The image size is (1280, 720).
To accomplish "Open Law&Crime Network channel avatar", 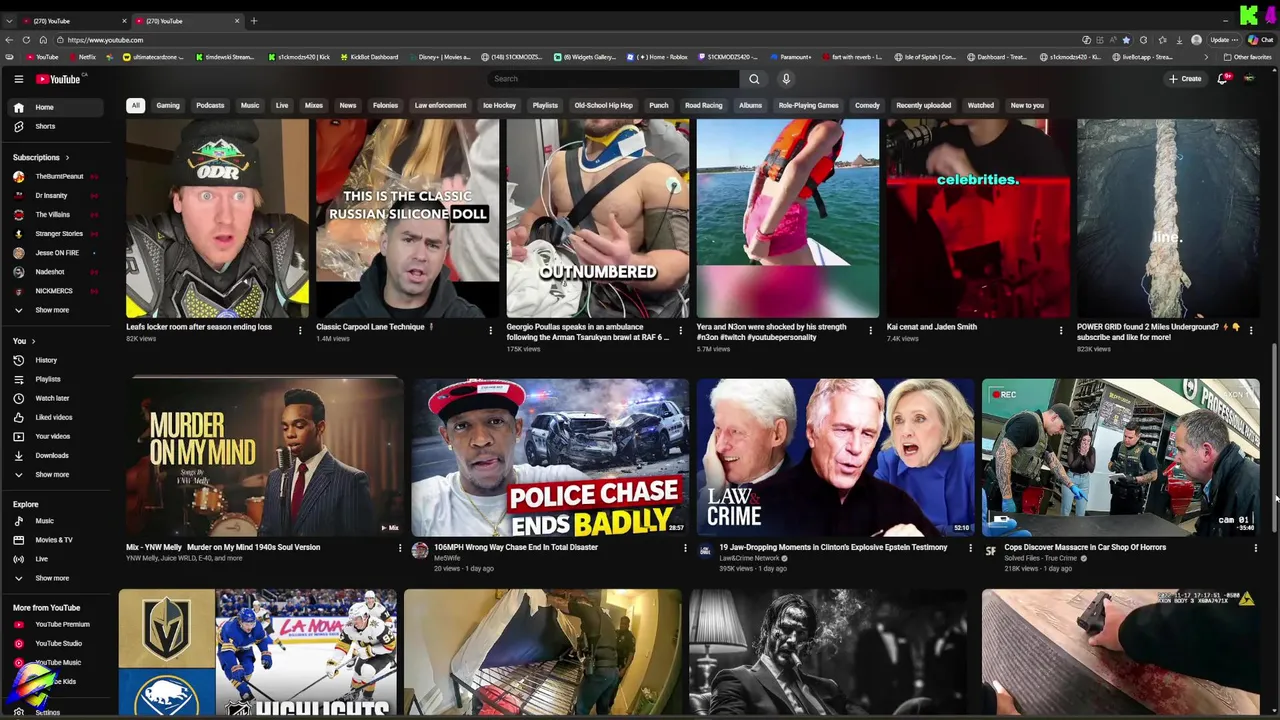I will (x=705, y=551).
